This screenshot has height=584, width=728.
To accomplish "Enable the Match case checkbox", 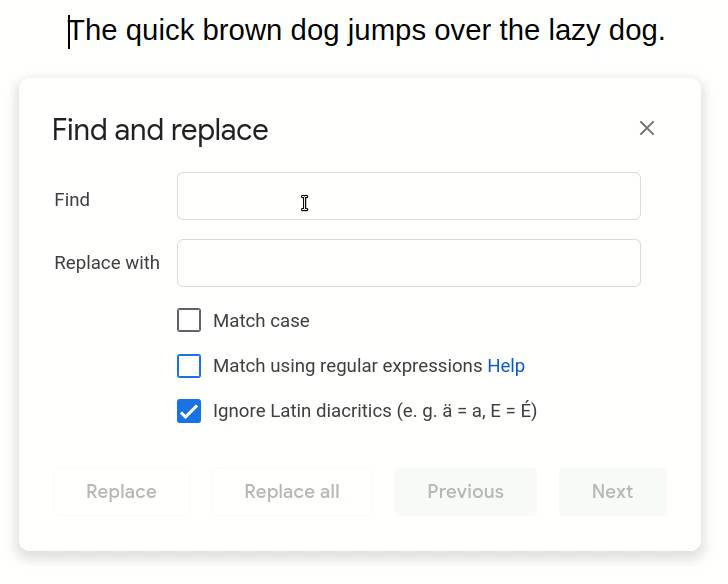I will pos(189,320).
